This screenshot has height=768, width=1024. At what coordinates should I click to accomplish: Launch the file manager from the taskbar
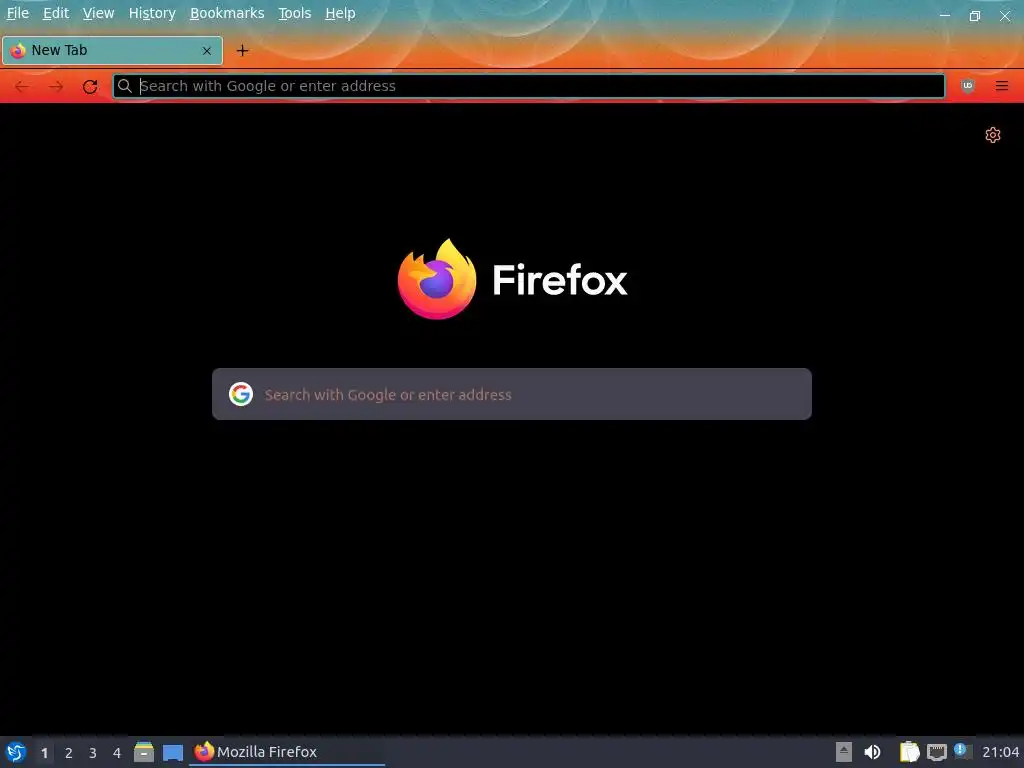pyautogui.click(x=144, y=752)
